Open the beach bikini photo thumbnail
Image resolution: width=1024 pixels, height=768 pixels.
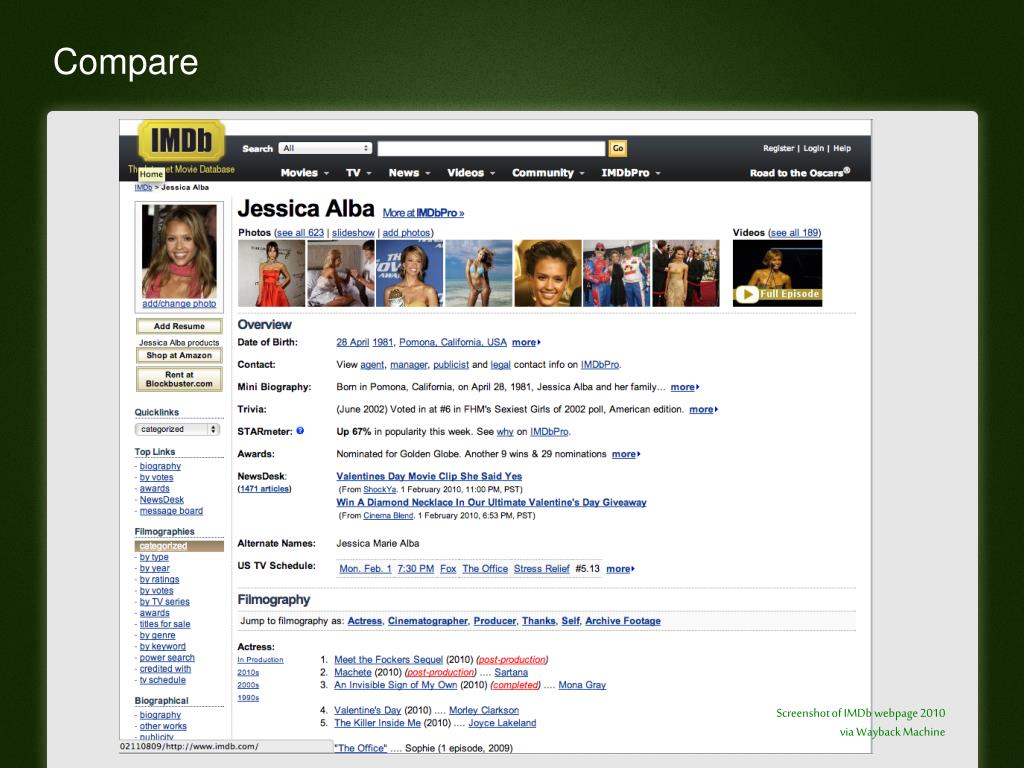(x=478, y=273)
